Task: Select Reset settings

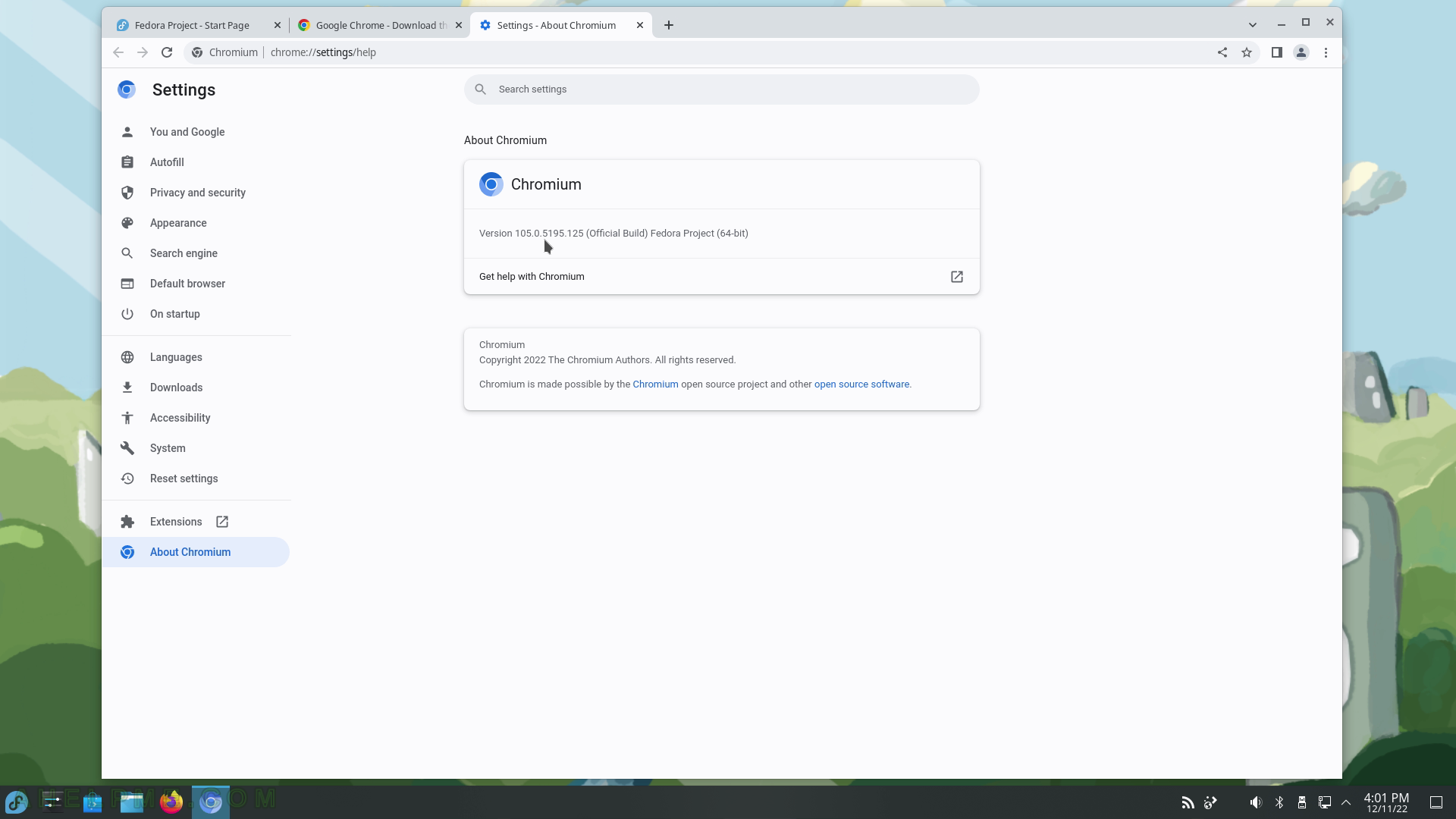Action: 196,479
